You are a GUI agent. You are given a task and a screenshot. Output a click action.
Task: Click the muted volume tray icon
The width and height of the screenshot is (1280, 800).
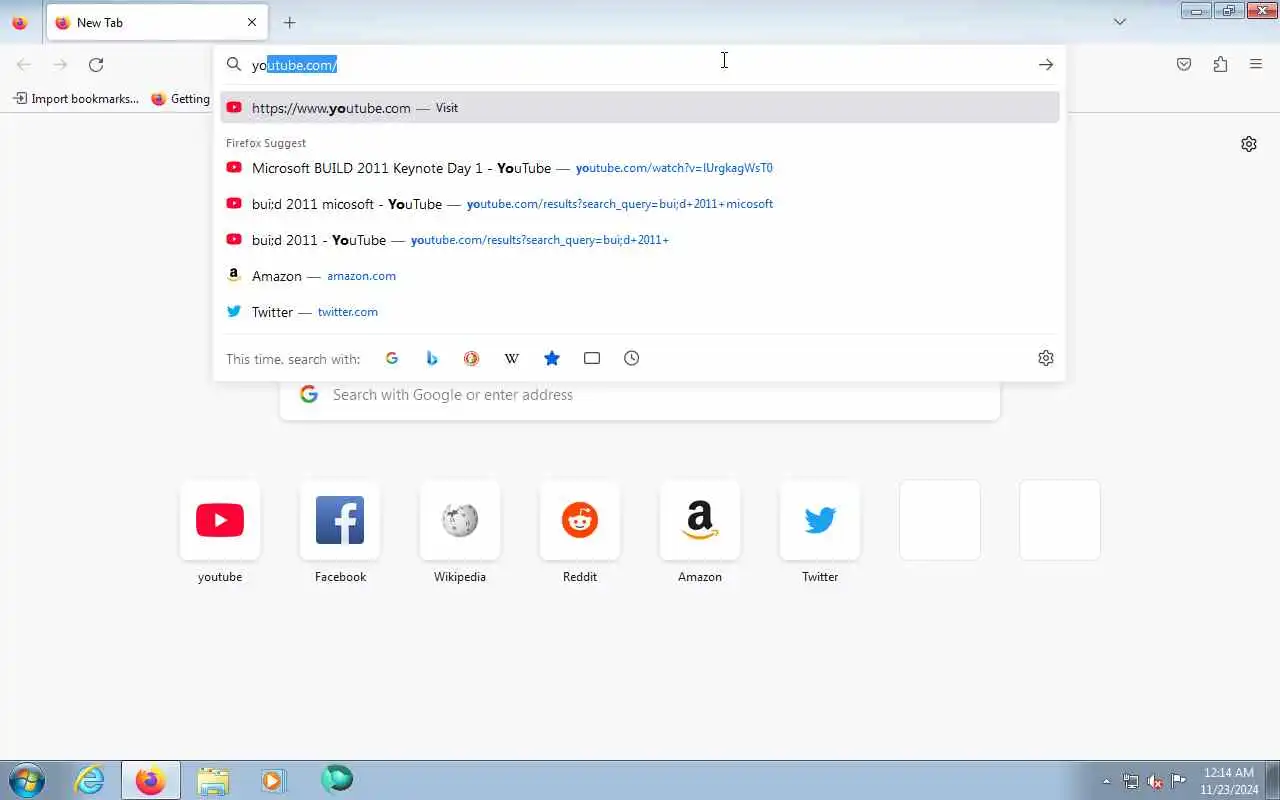click(1155, 781)
